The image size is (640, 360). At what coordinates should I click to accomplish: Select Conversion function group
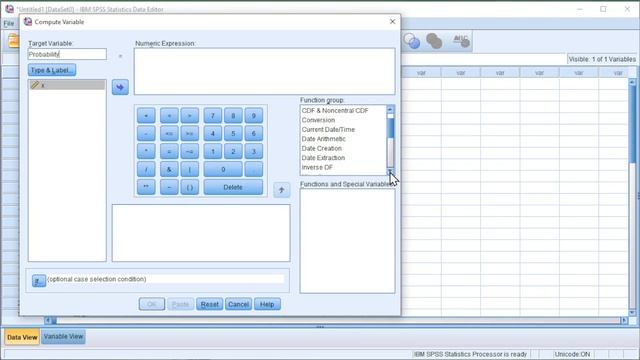click(318, 120)
